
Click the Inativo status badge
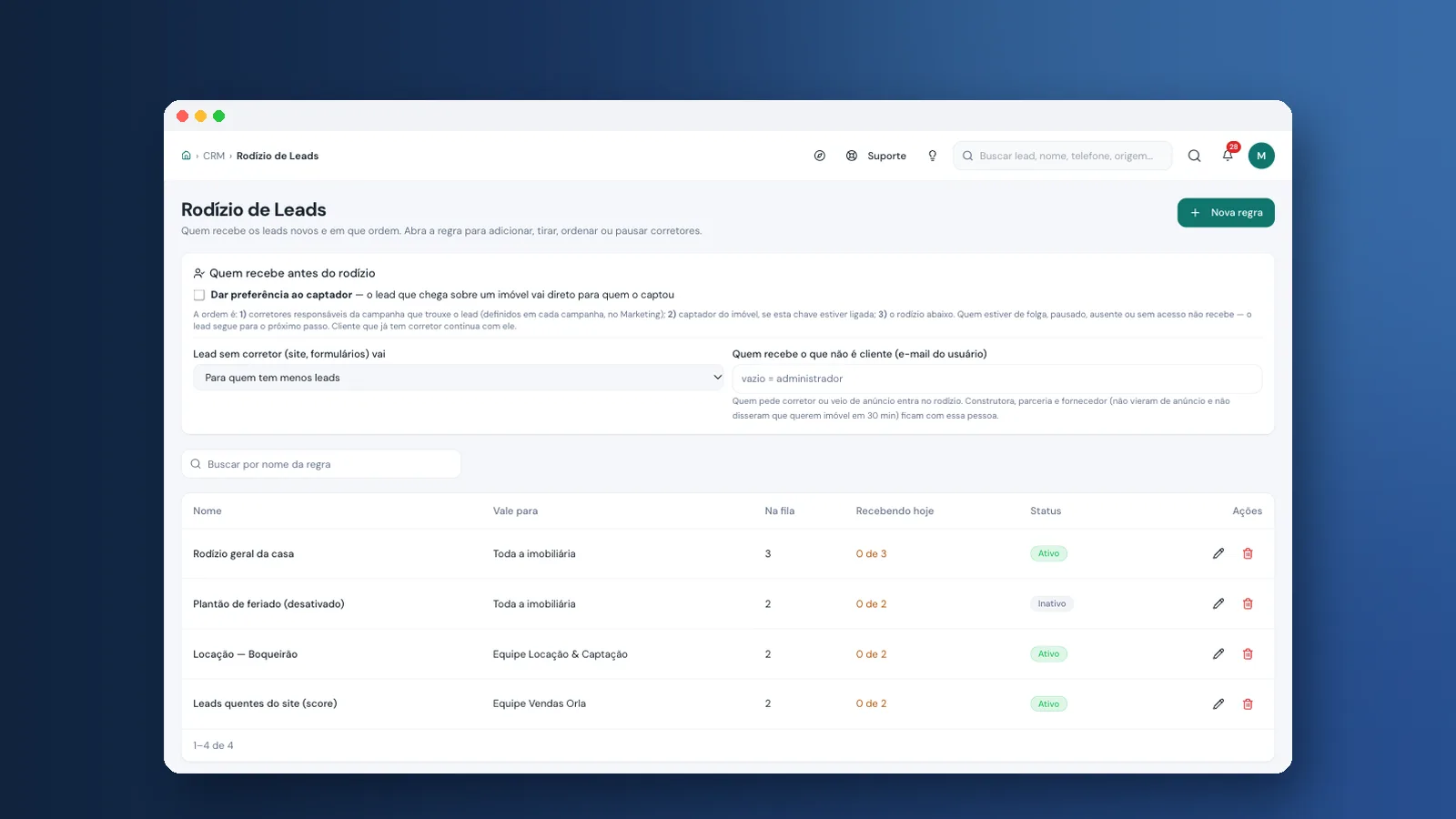click(x=1052, y=603)
